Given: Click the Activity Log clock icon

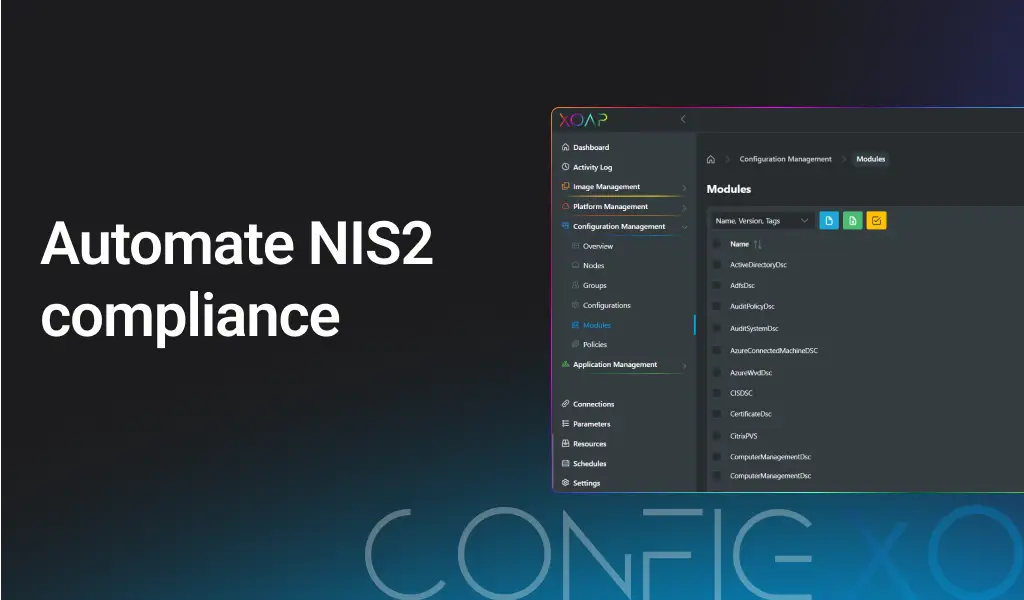Looking at the screenshot, I should [567, 167].
